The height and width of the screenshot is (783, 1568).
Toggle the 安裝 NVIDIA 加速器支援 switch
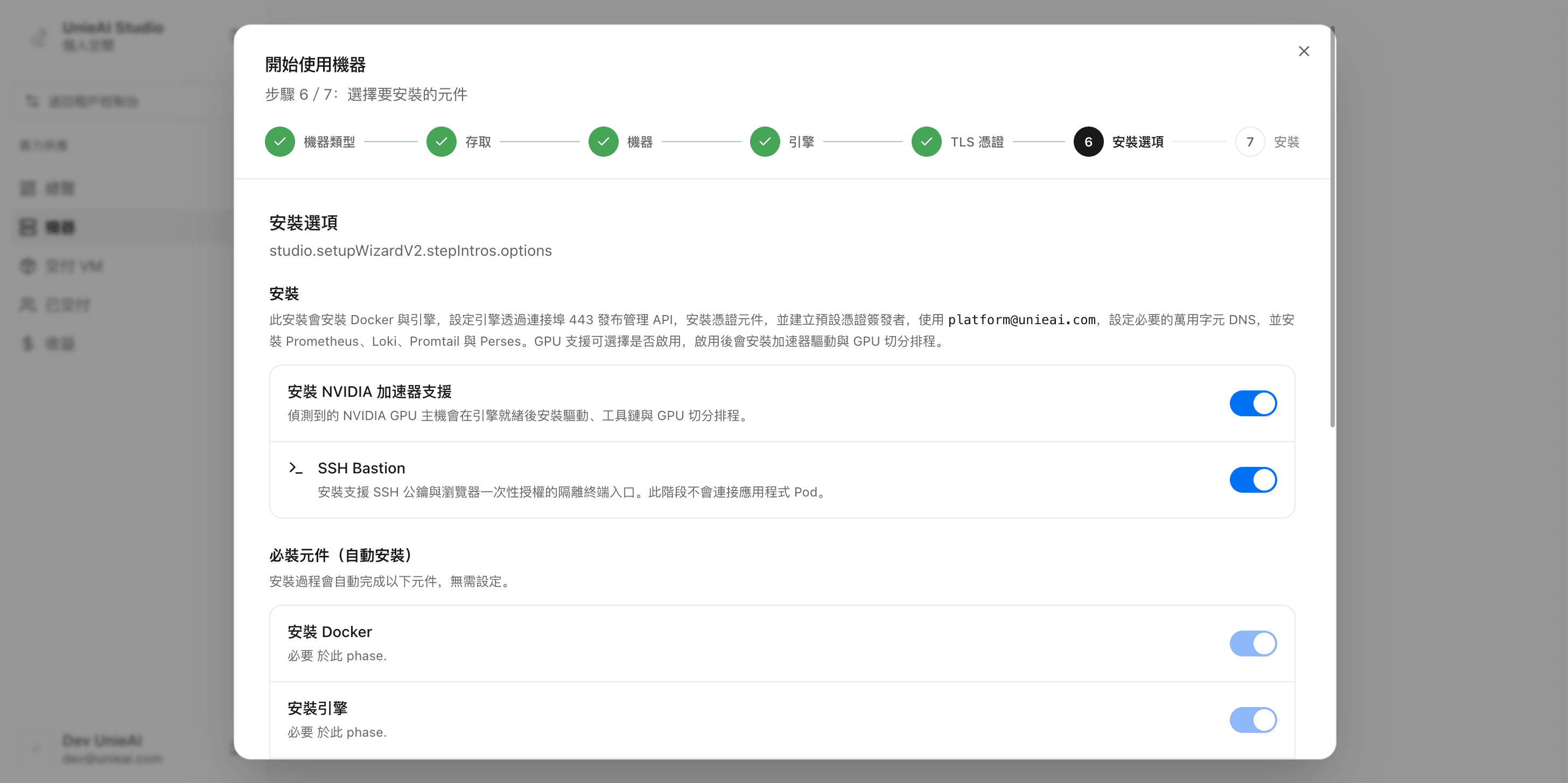coord(1252,403)
